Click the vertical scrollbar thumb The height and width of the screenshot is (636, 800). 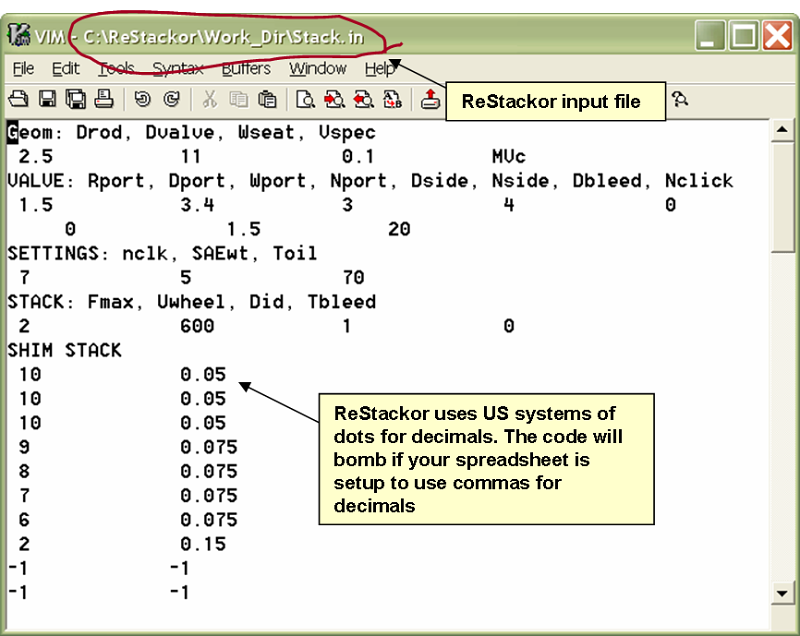[x=782, y=196]
